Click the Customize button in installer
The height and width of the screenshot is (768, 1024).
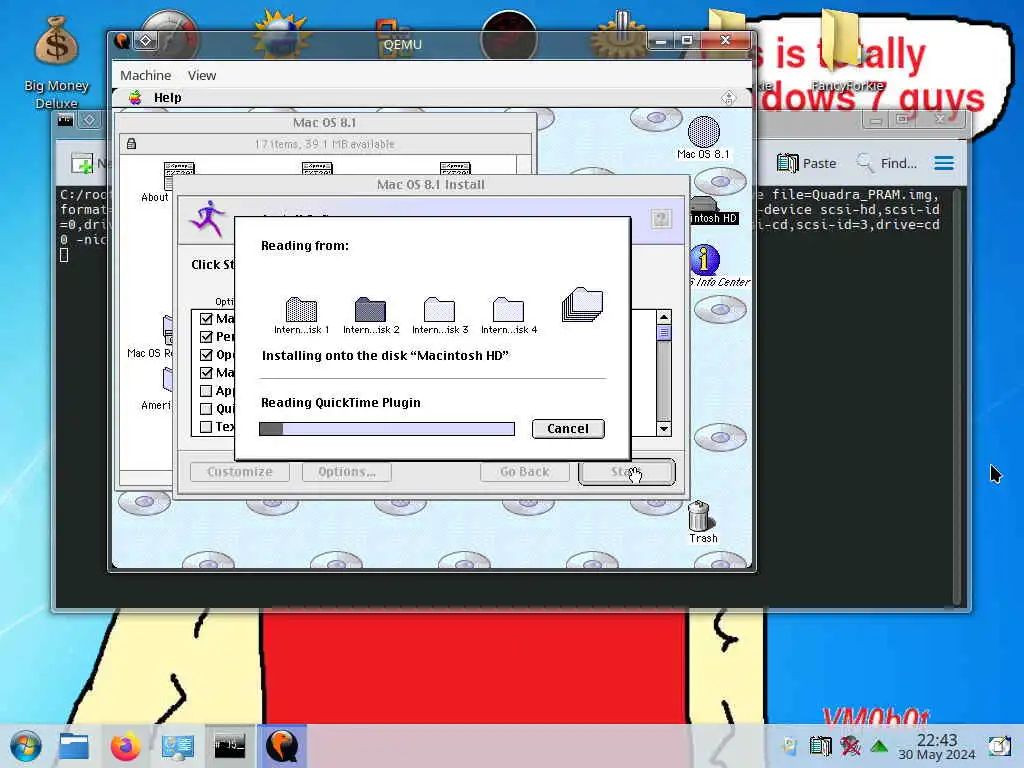point(240,472)
